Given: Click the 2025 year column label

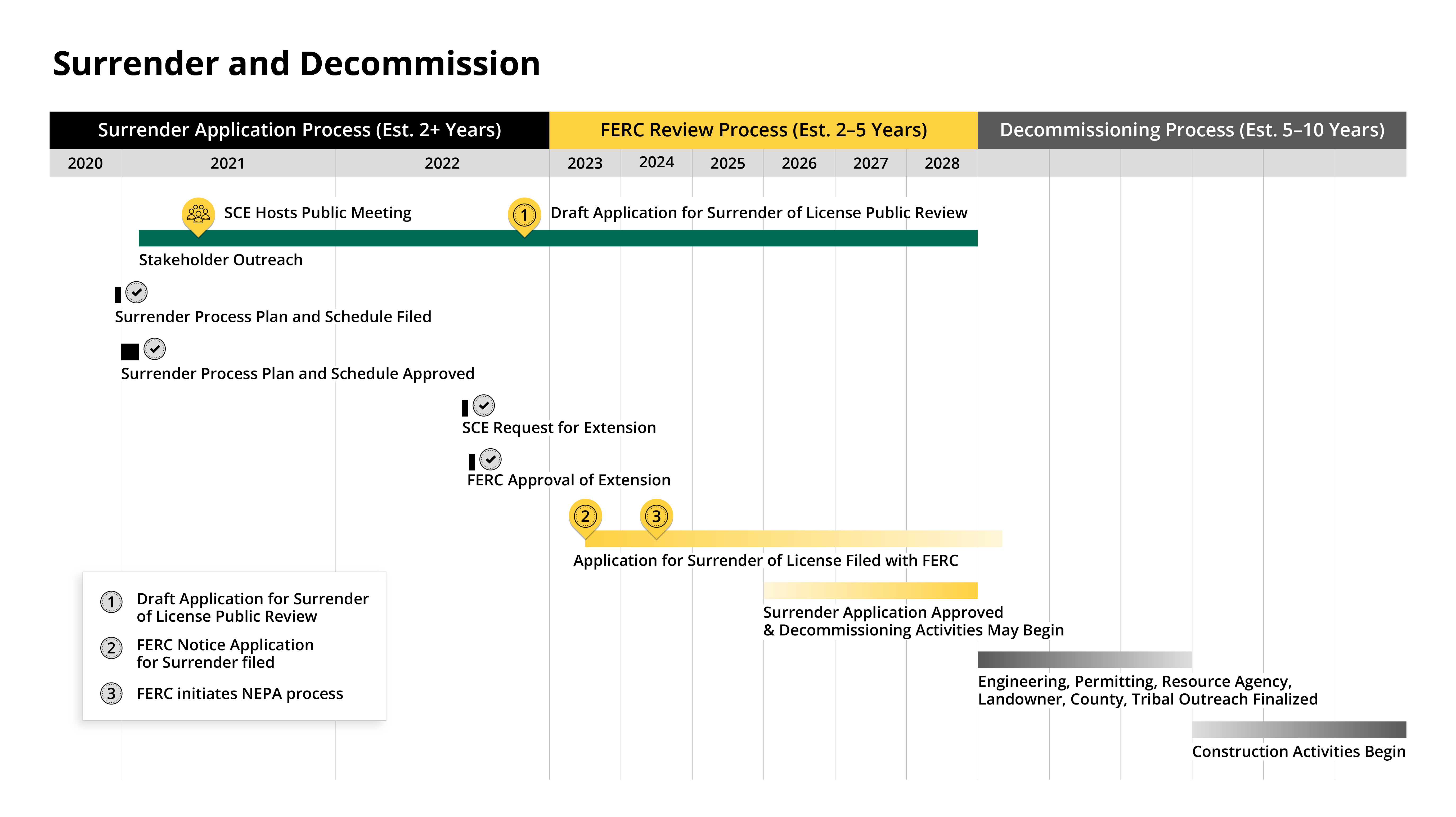Looking at the screenshot, I should [727, 163].
